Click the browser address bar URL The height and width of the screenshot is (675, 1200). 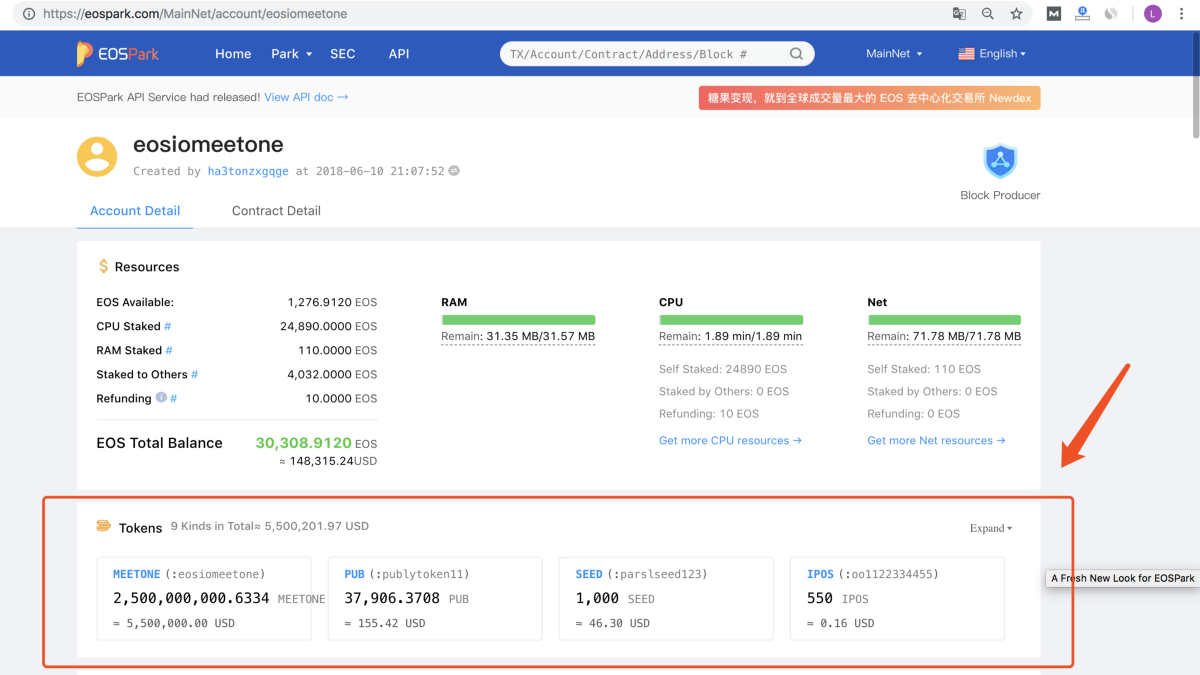tap(195, 14)
